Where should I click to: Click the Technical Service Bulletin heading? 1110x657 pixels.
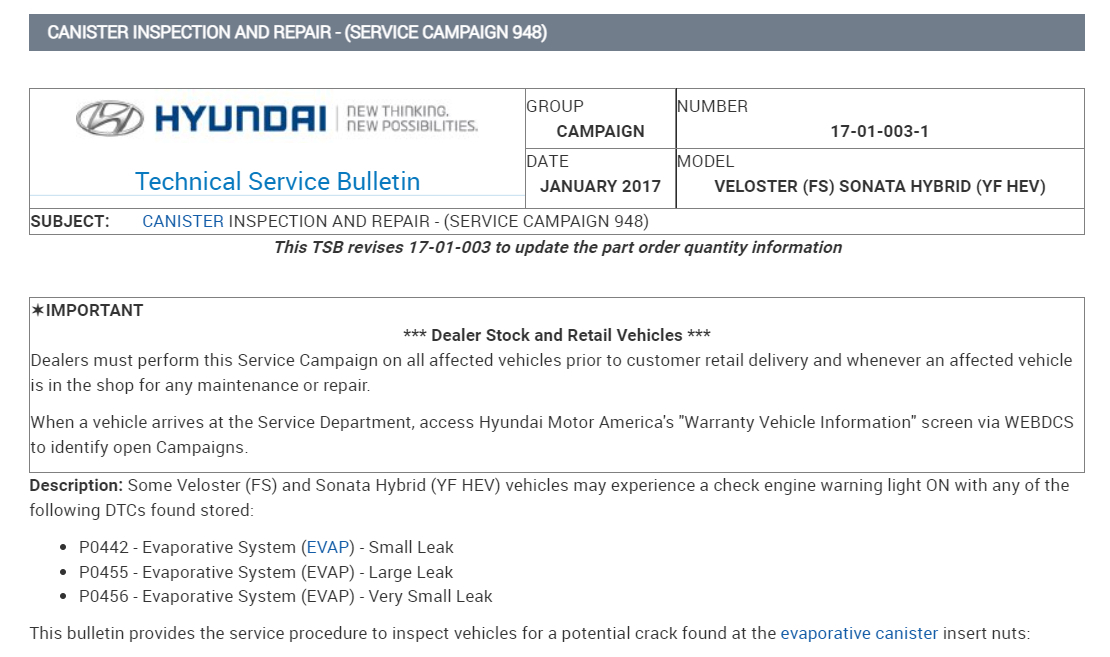click(277, 181)
